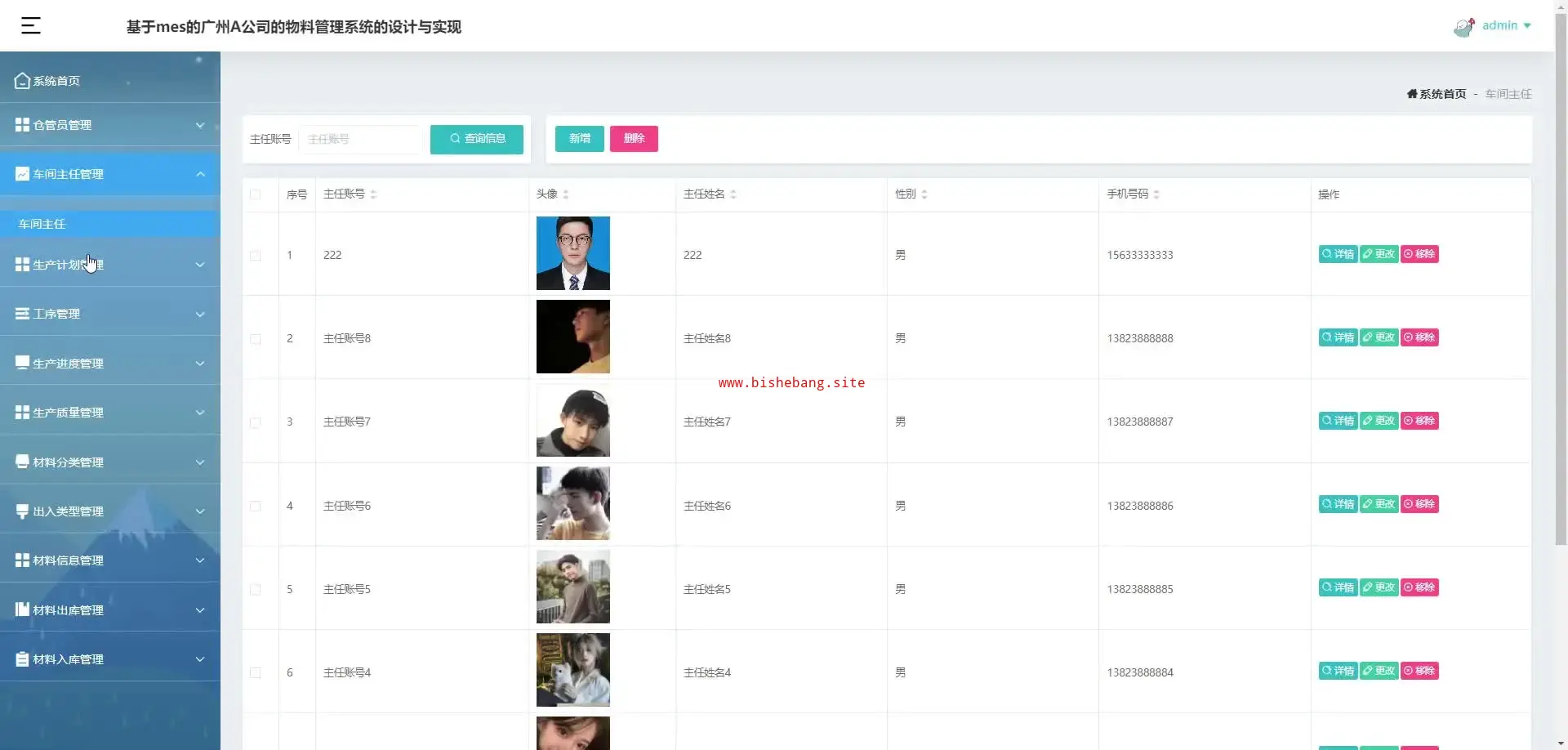Click the 工序管理 list icon
Image resolution: width=1568 pixels, height=750 pixels.
22,314
